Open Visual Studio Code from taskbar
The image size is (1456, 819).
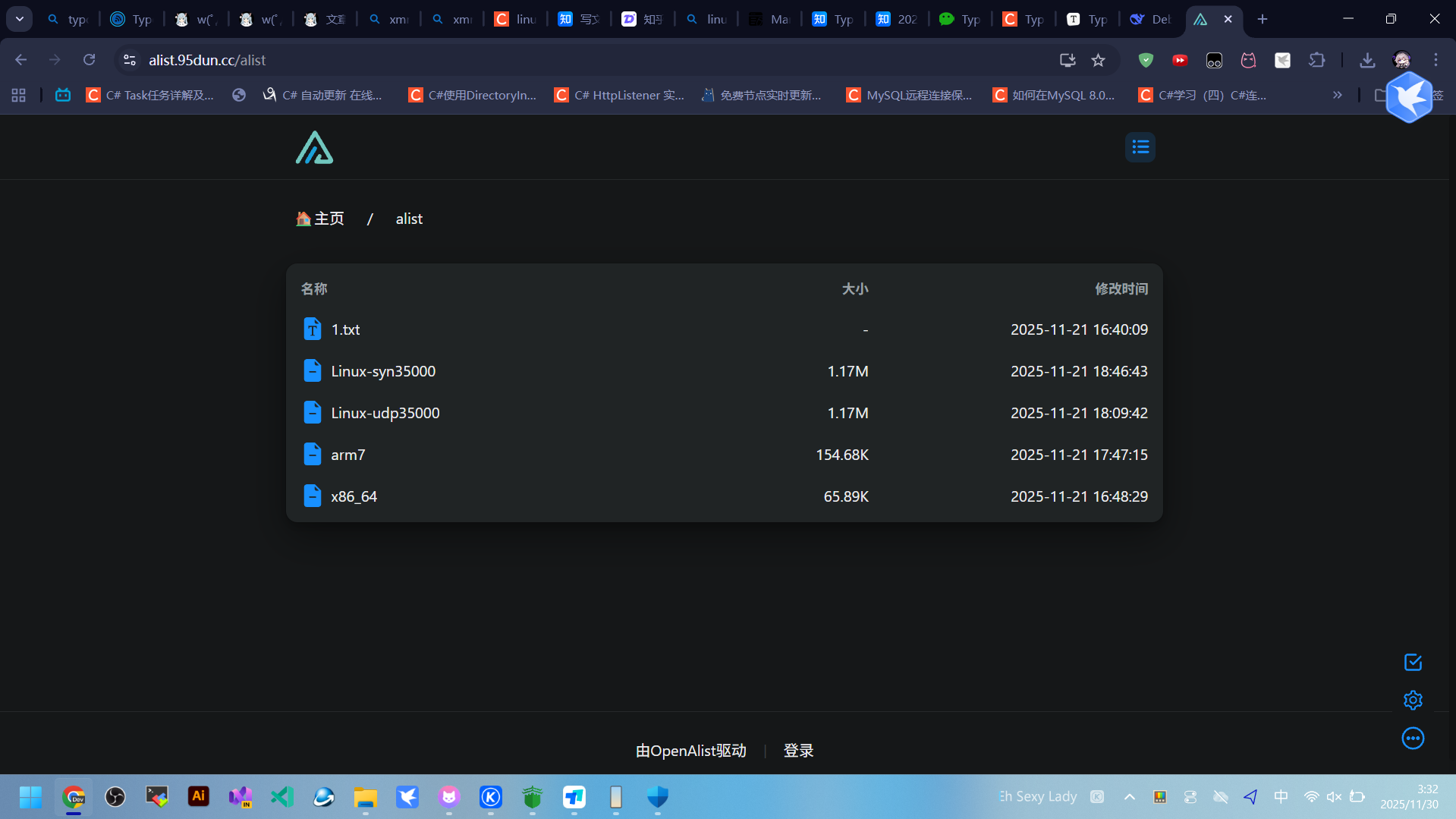[282, 797]
